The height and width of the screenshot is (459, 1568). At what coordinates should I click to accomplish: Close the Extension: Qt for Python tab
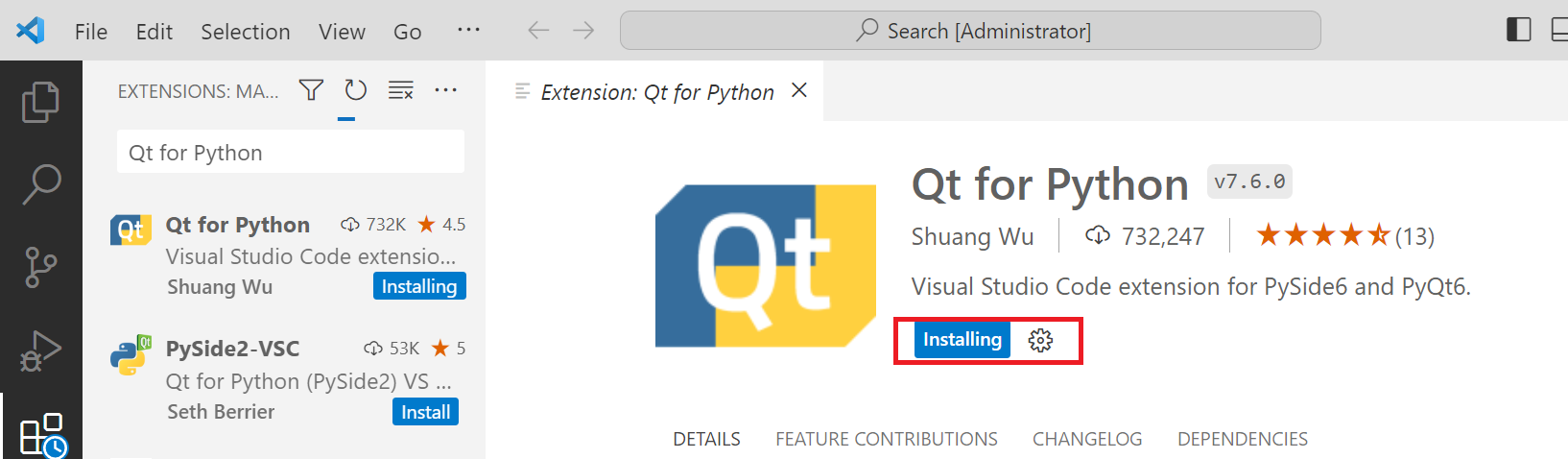click(798, 90)
